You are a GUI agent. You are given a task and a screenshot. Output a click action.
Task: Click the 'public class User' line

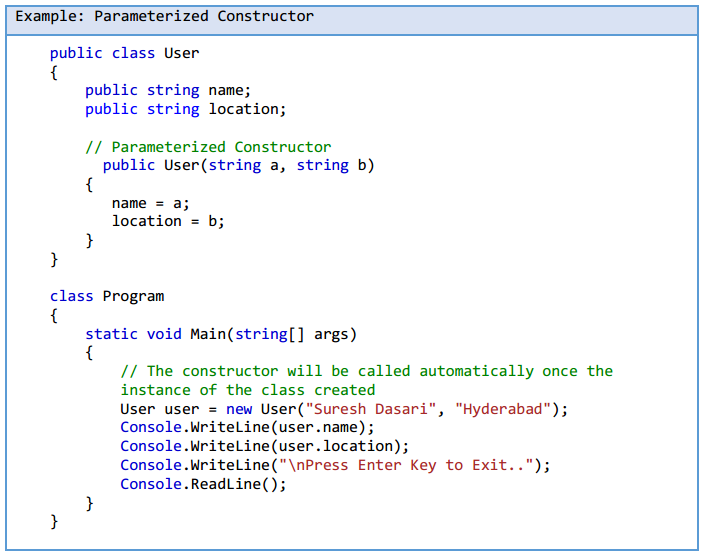[x=124, y=53]
